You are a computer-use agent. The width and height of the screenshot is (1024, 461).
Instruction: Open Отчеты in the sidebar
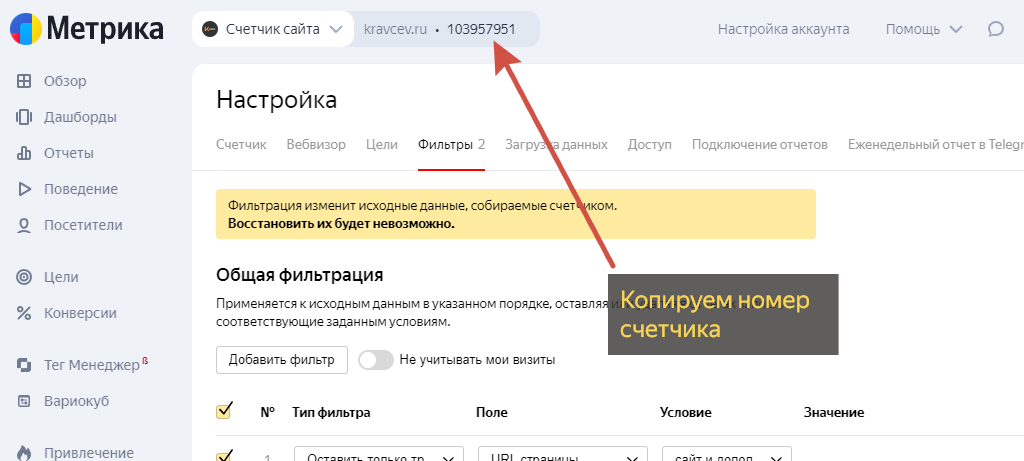(69, 153)
